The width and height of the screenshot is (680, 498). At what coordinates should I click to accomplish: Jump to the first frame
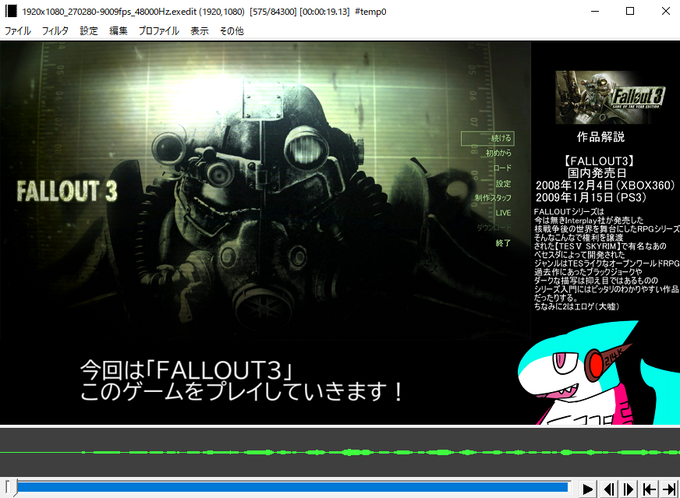[x=648, y=489]
